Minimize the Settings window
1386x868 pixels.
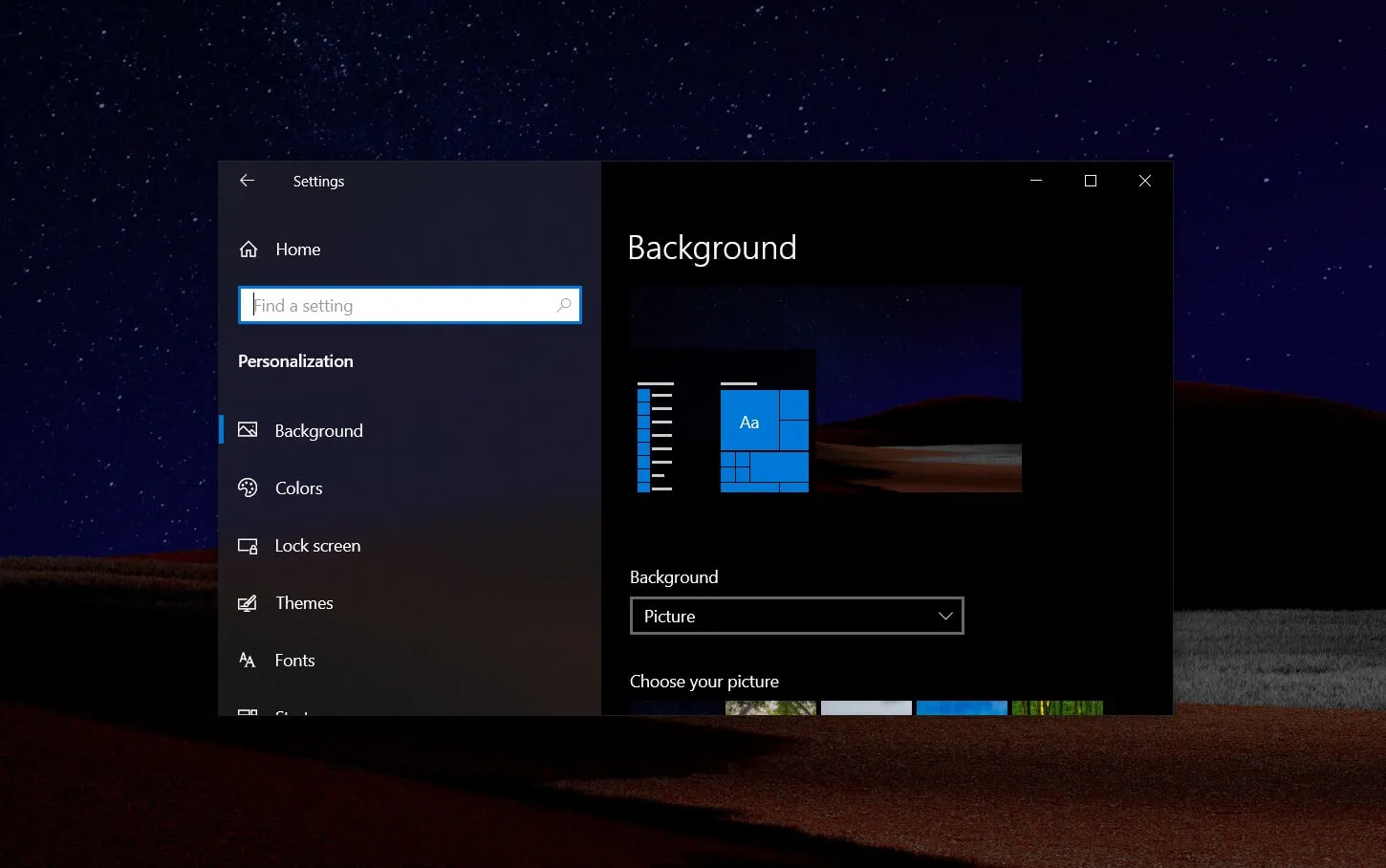(x=1036, y=181)
